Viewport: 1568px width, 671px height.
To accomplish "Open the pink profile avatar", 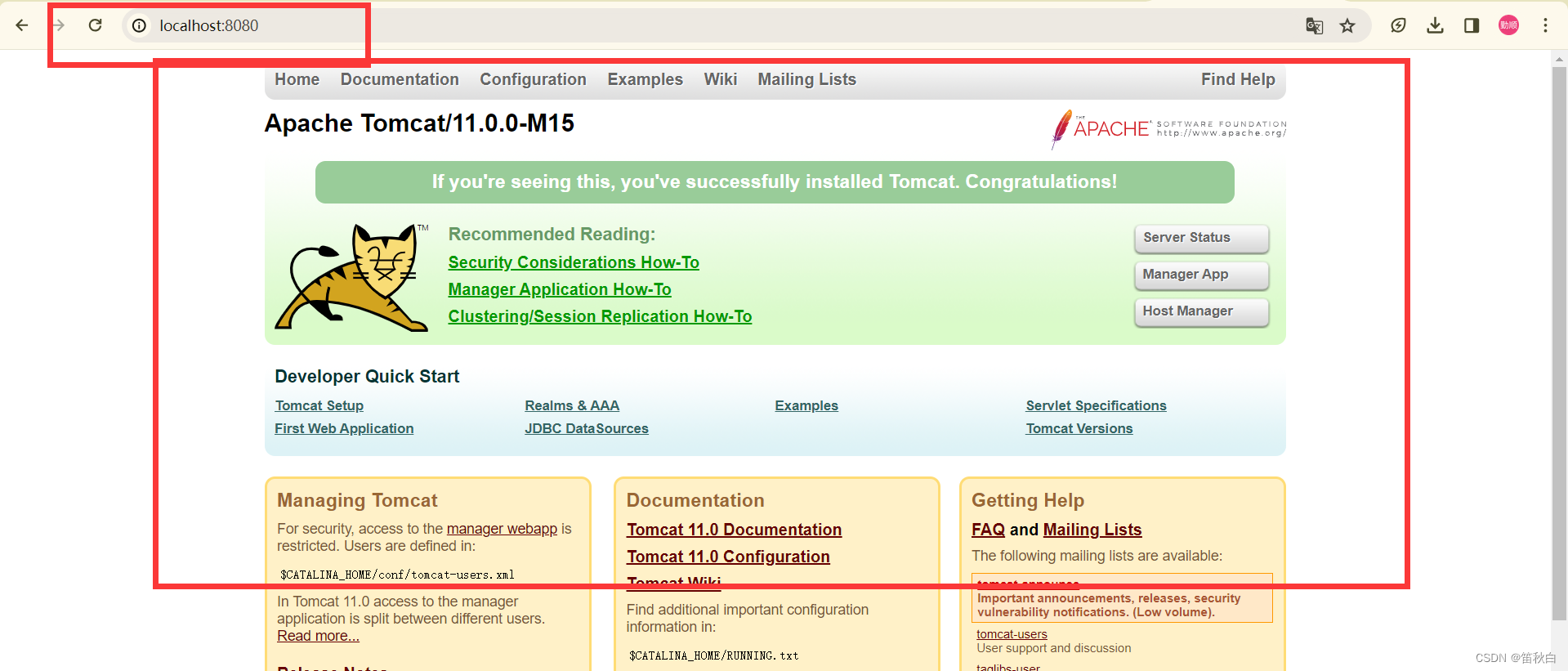I will [x=1508, y=25].
